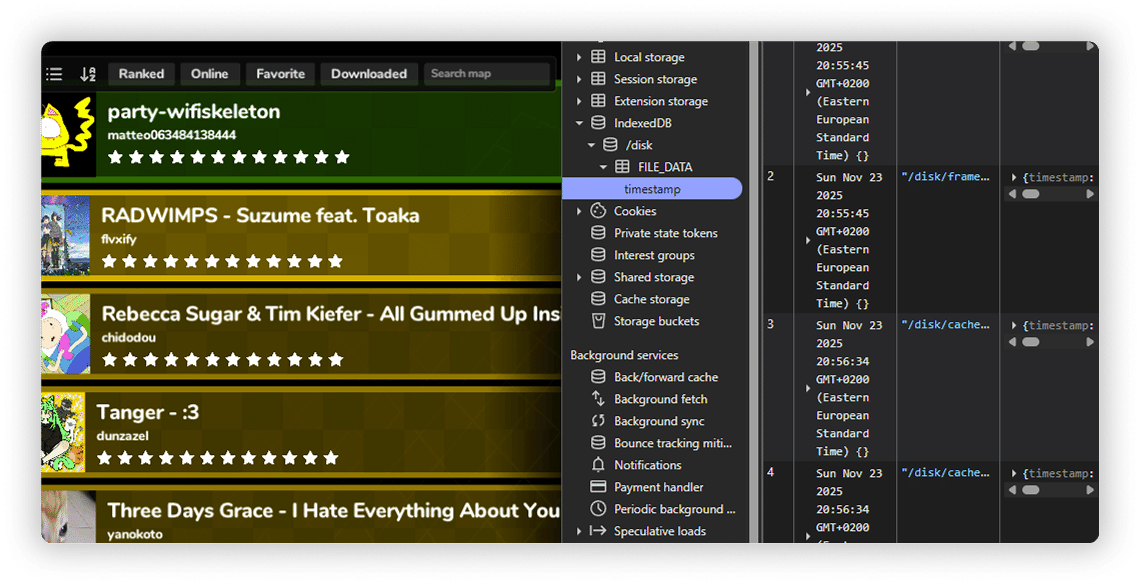Image resolution: width=1141 pixels, height=585 pixels.
Task: Click the Notifications bell icon
Action: pos(598,464)
